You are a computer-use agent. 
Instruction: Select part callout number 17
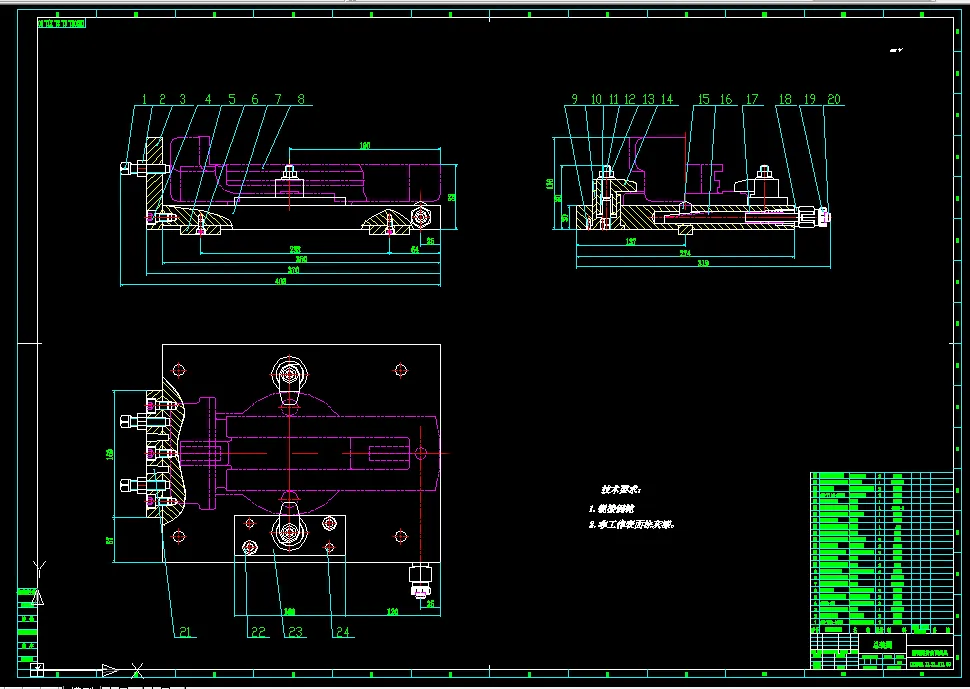point(752,99)
